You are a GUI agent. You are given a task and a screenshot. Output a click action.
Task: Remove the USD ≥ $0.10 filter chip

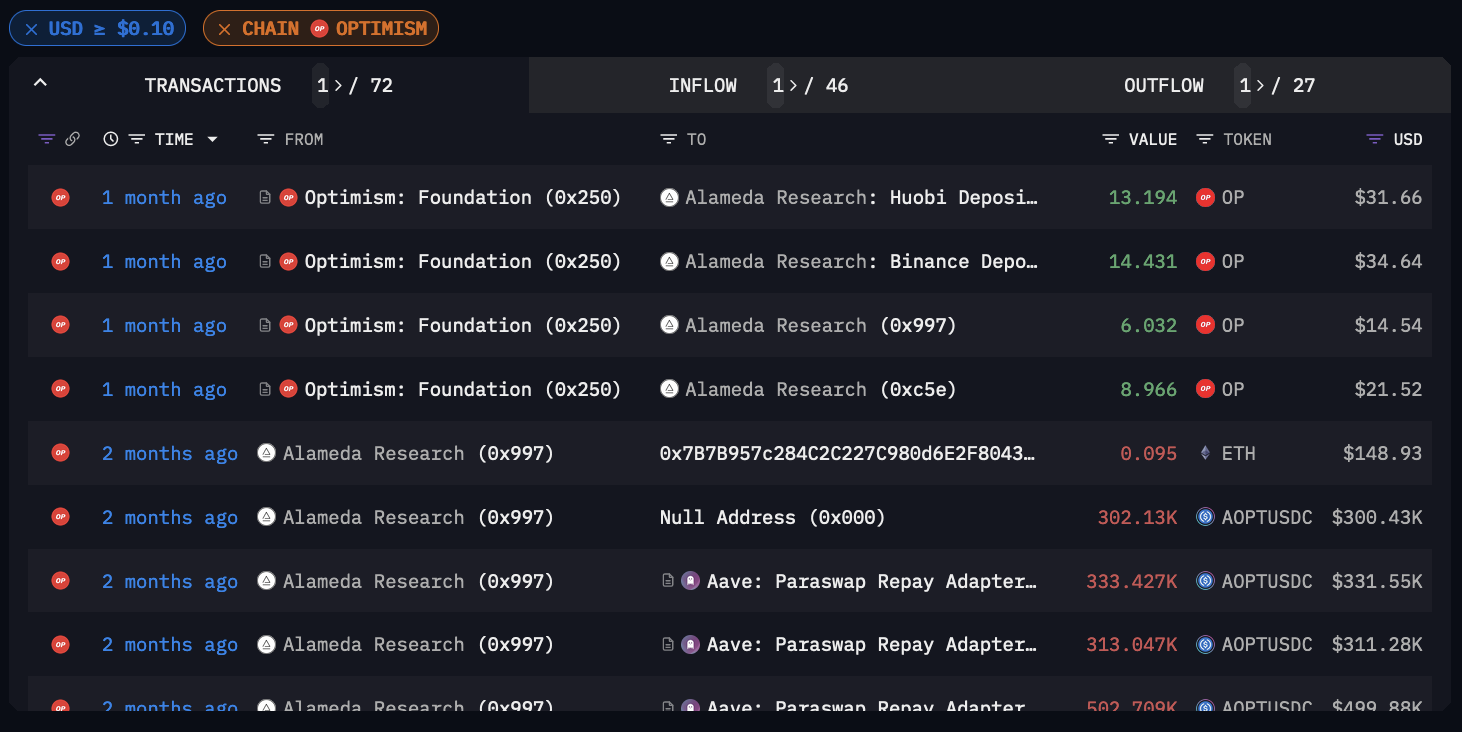31,29
